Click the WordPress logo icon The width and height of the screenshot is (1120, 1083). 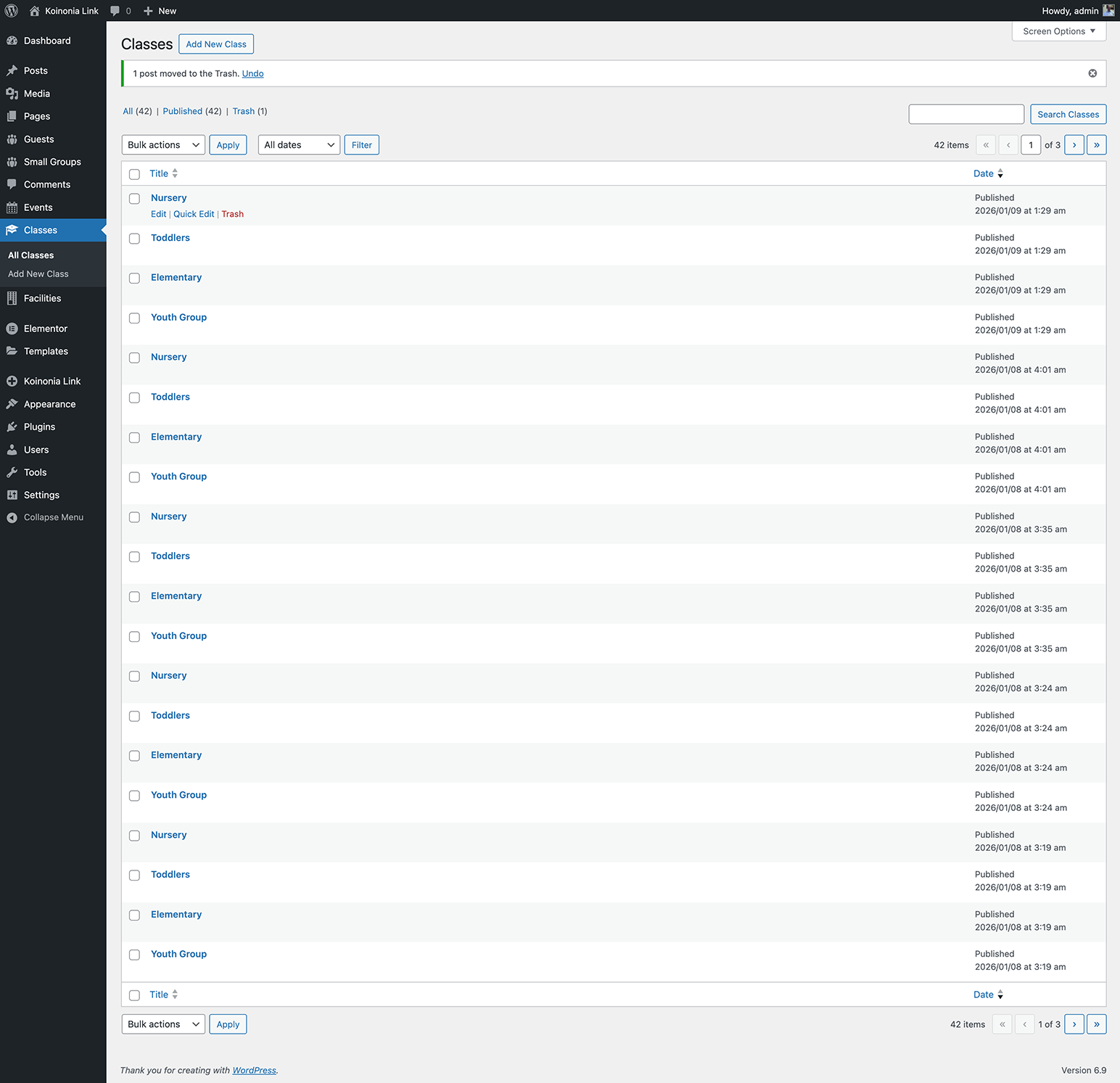[x=12, y=11]
